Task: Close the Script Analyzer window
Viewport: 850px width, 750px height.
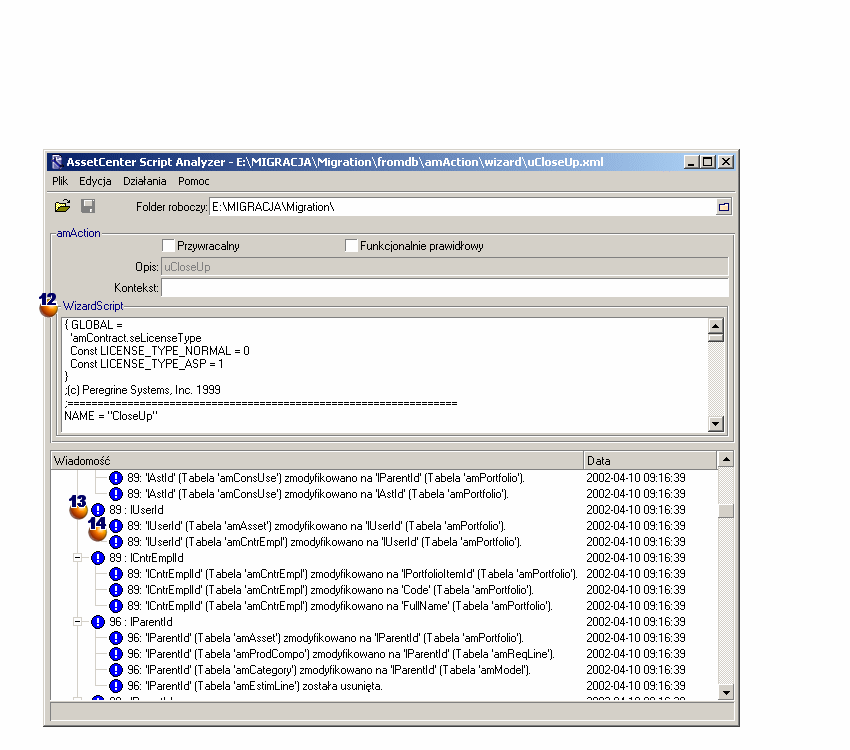Action: coord(726,161)
